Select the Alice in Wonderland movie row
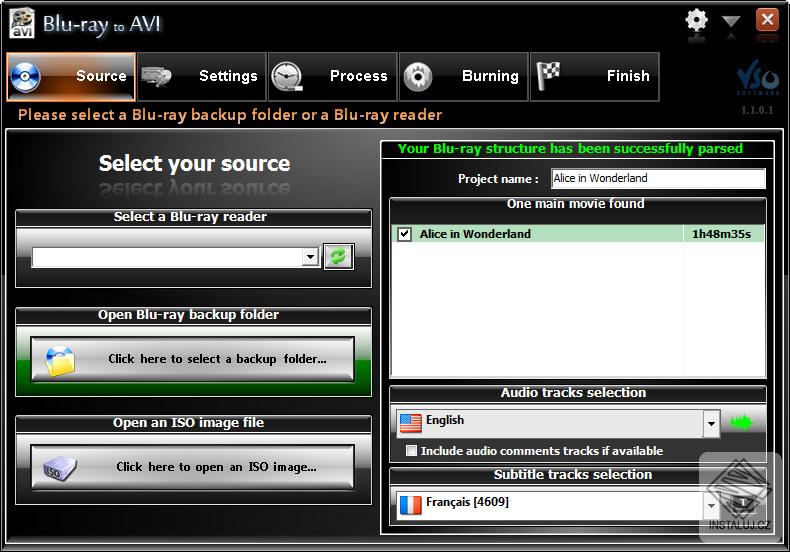790x552 pixels. (578, 234)
